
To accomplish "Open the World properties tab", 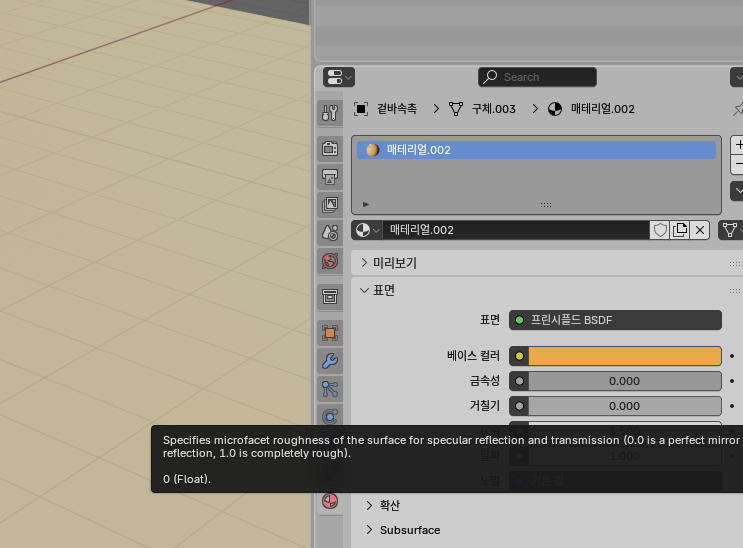I will (x=330, y=261).
